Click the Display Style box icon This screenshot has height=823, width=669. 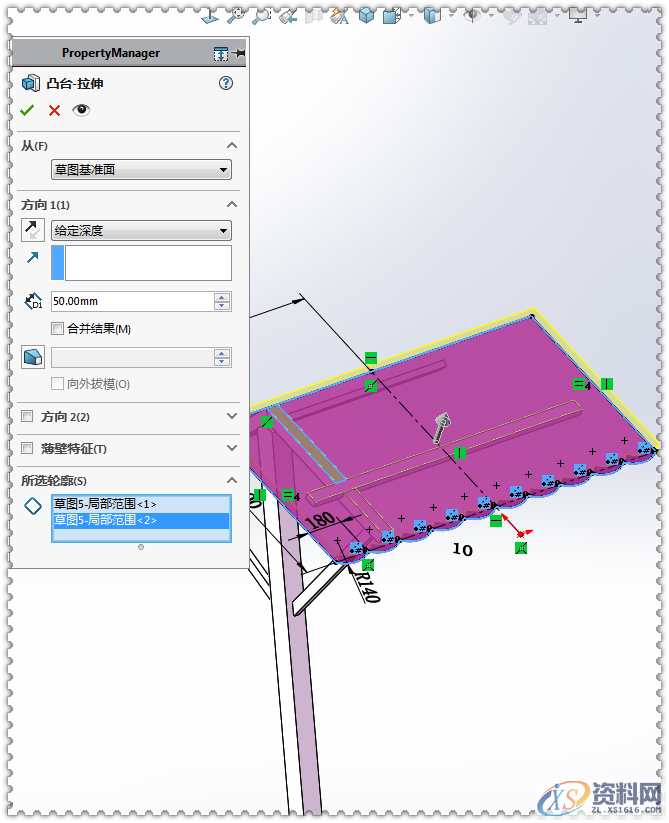click(432, 16)
